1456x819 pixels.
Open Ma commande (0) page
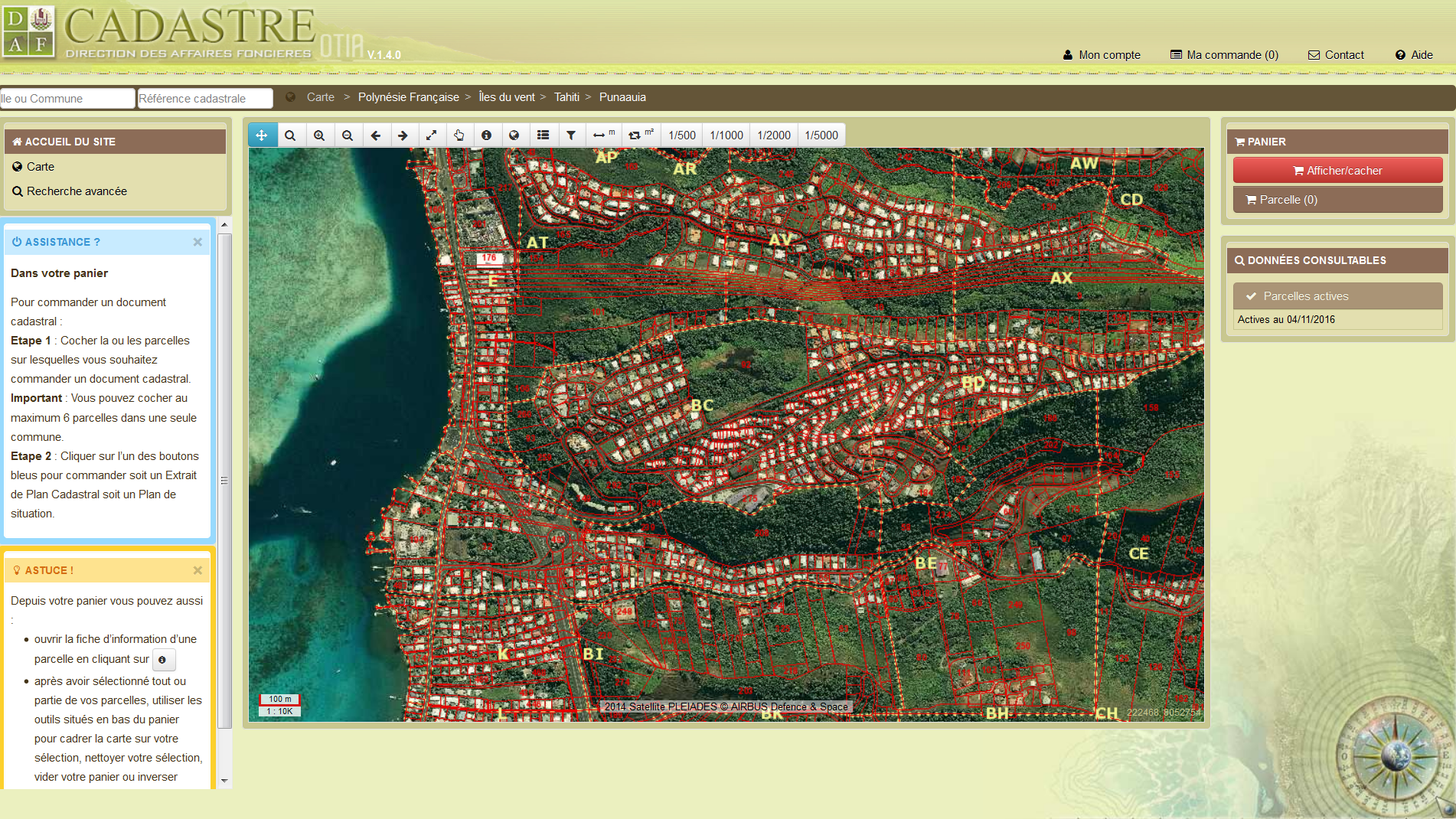click(x=1224, y=55)
